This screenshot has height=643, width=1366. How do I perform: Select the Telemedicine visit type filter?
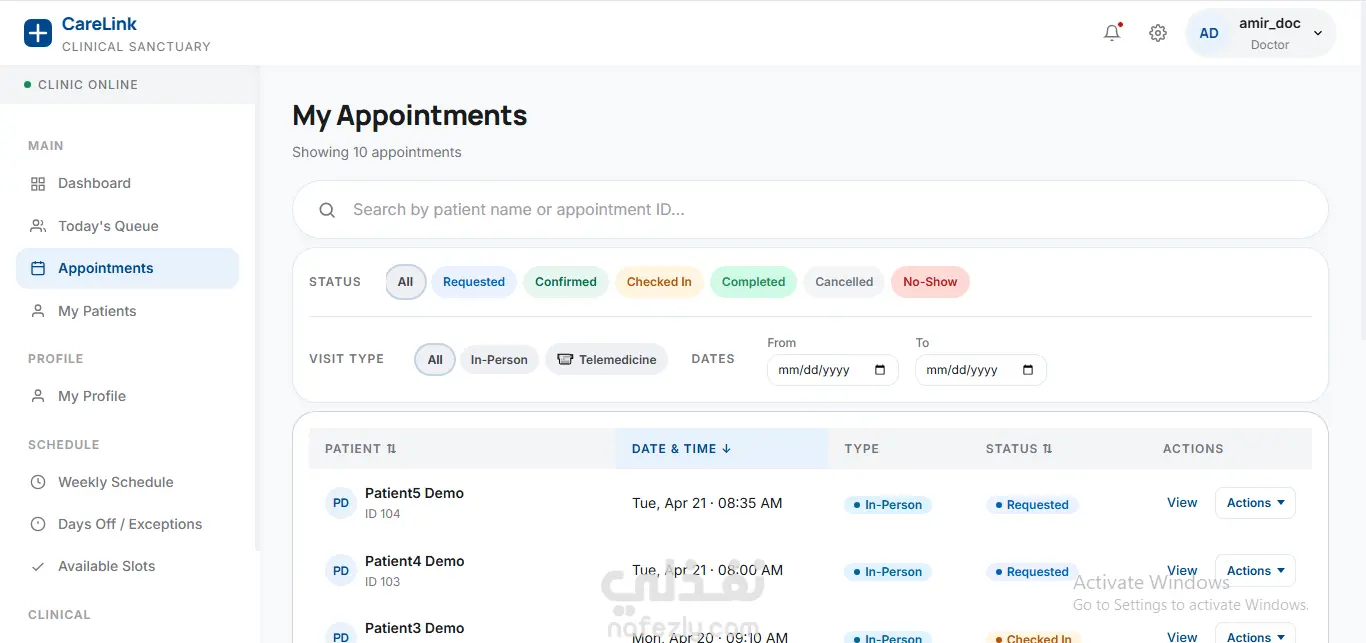(607, 359)
